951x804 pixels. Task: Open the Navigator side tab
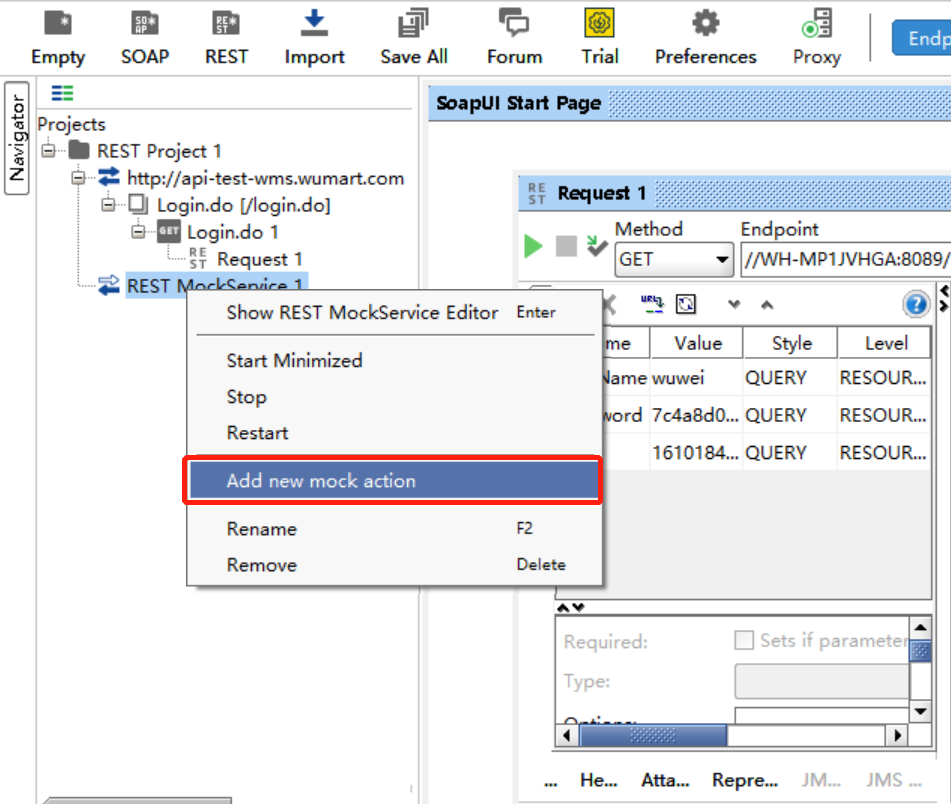tap(16, 138)
